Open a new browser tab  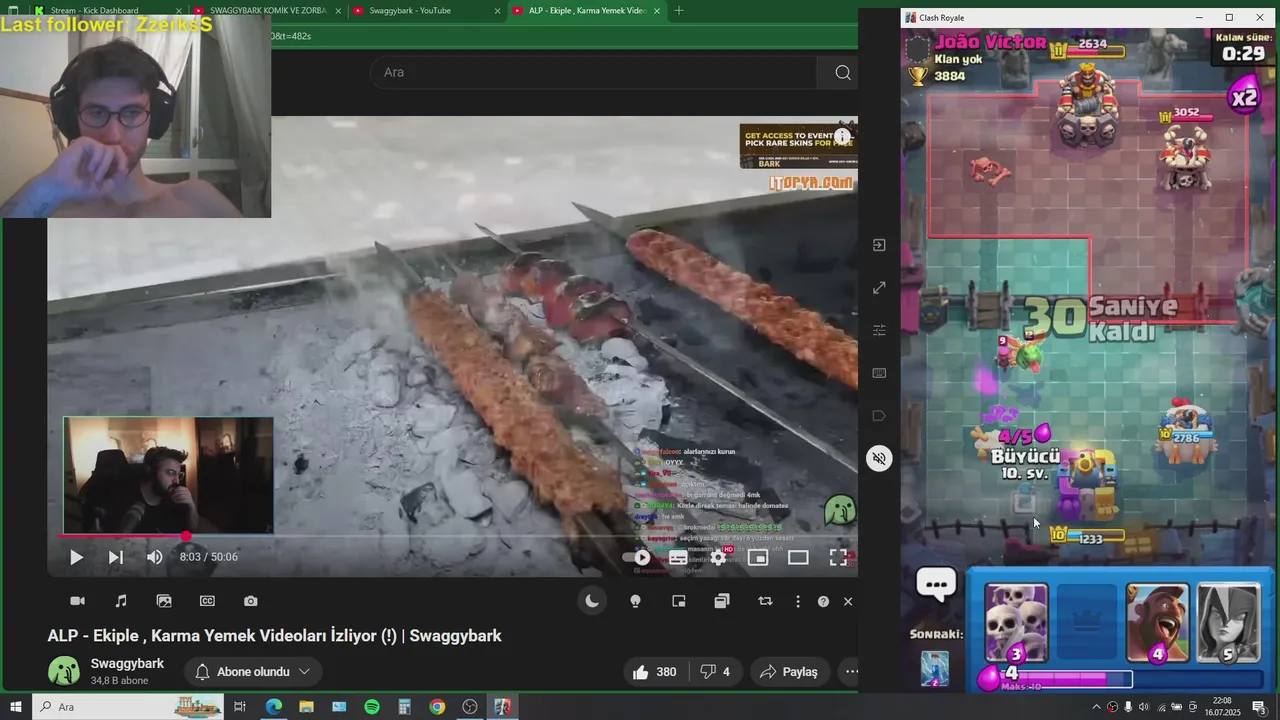pos(679,10)
